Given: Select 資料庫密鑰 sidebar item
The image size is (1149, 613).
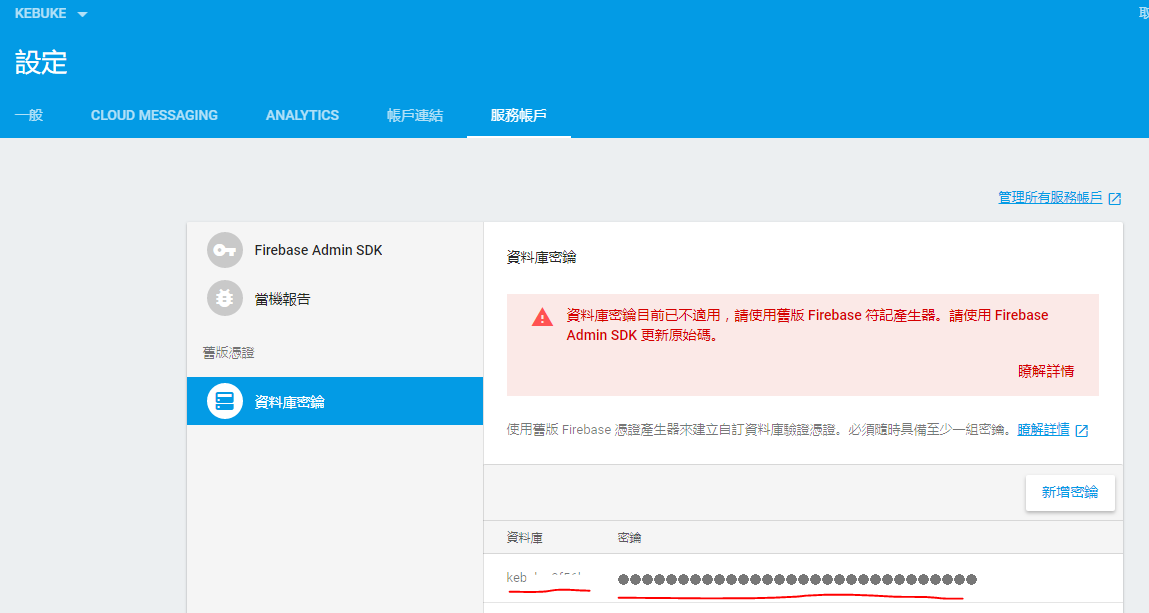Looking at the screenshot, I should point(335,401).
